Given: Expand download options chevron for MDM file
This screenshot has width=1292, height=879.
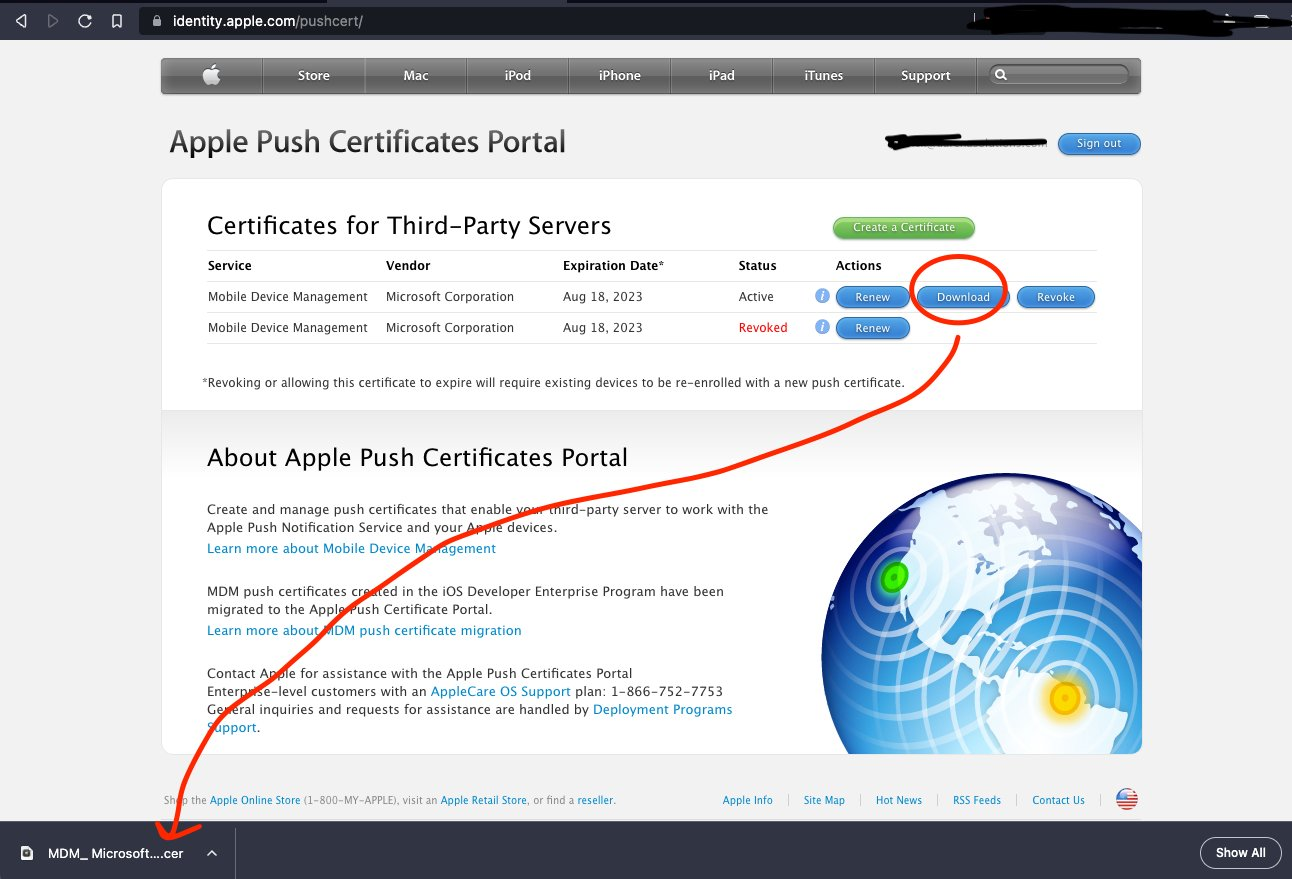Looking at the screenshot, I should point(211,853).
